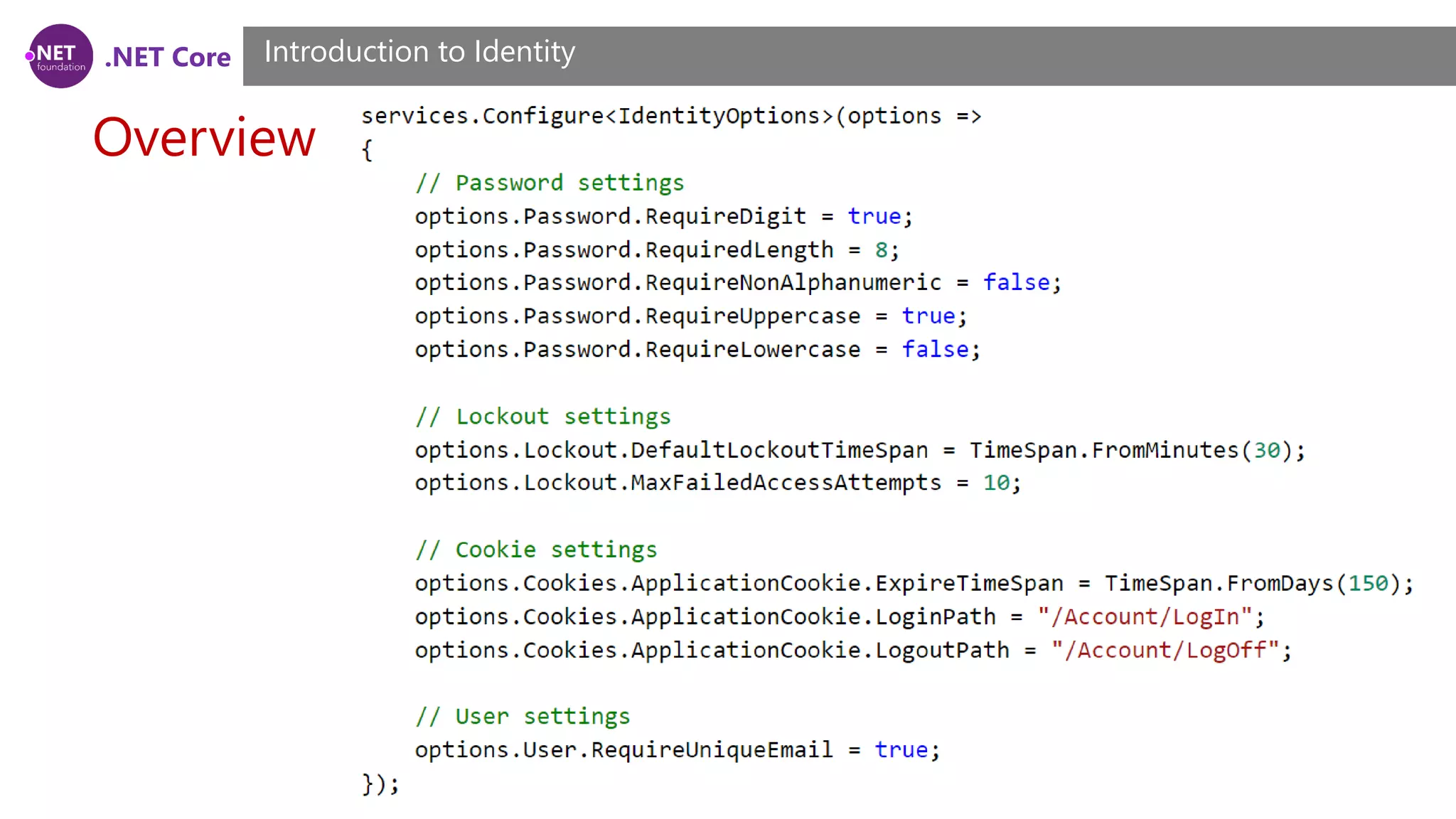Click the '.NET Core' label text
Viewport: 1456px width, 819px height.
tap(168, 57)
